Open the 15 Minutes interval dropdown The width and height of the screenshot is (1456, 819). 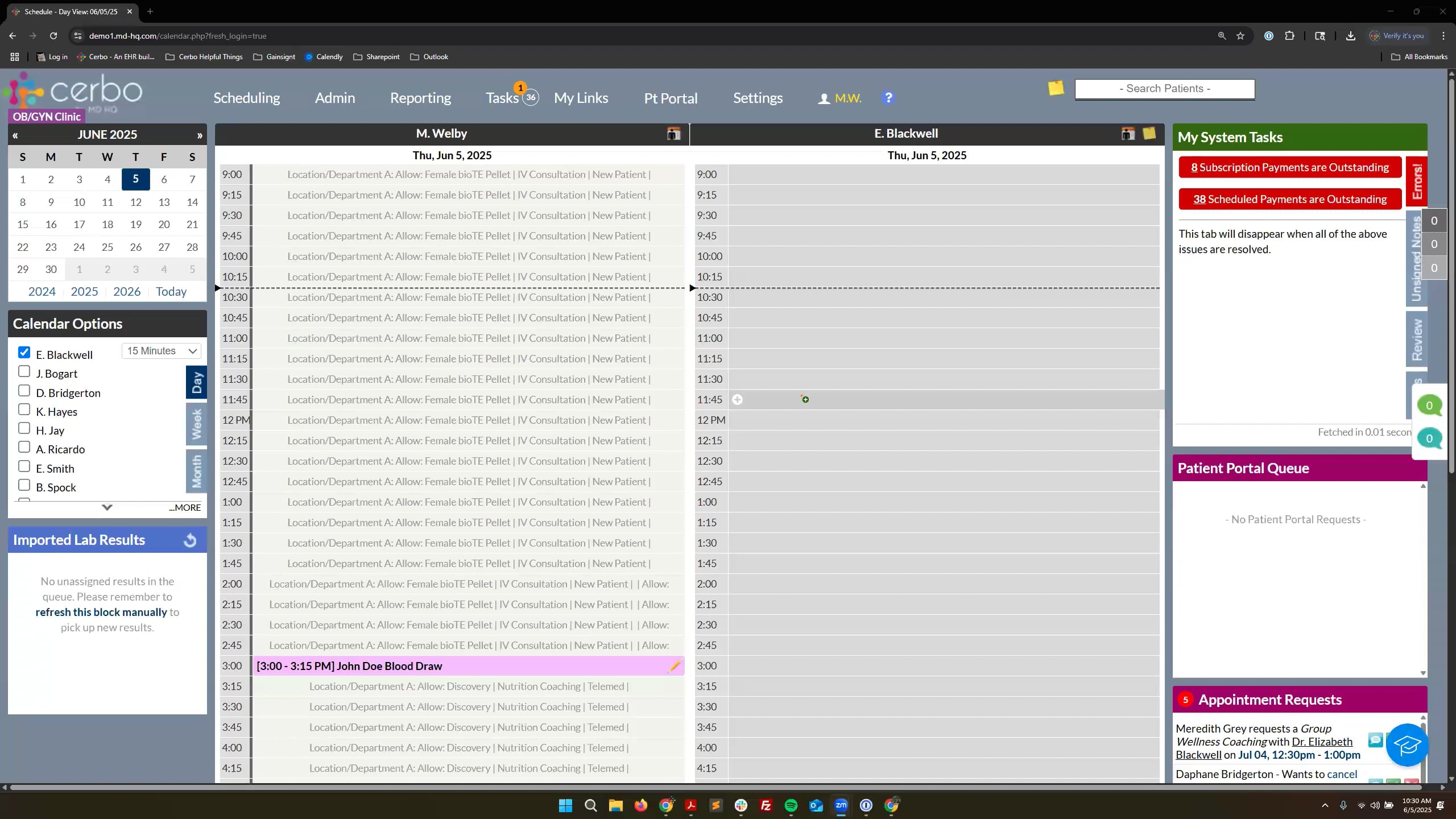tap(162, 351)
